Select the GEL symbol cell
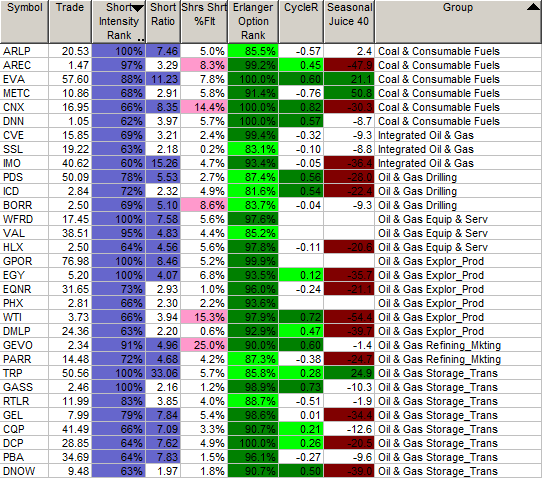 [x=24, y=415]
